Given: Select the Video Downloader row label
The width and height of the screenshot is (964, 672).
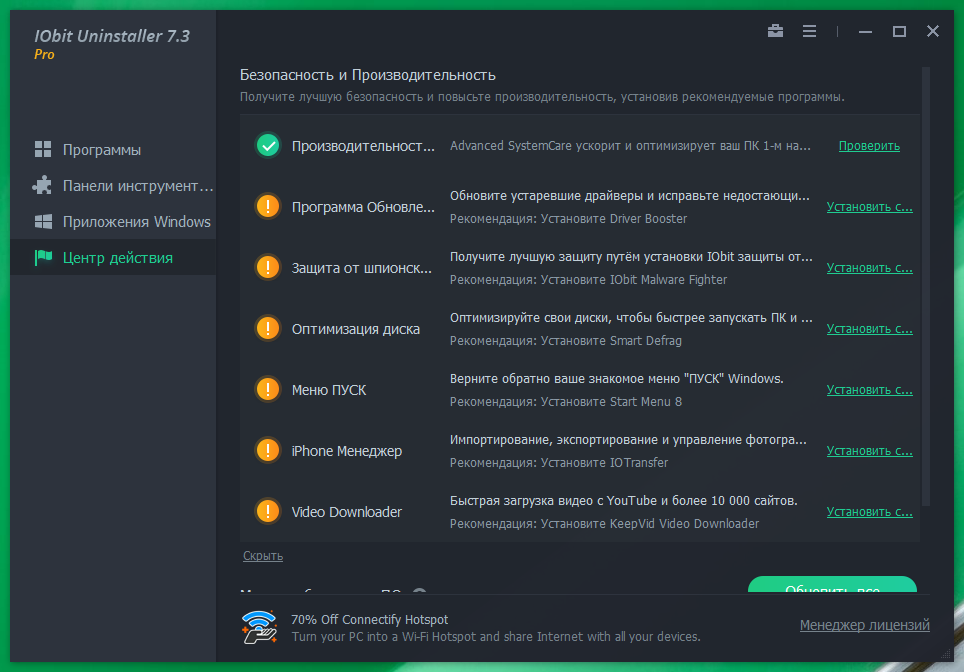Looking at the screenshot, I should coord(347,512).
